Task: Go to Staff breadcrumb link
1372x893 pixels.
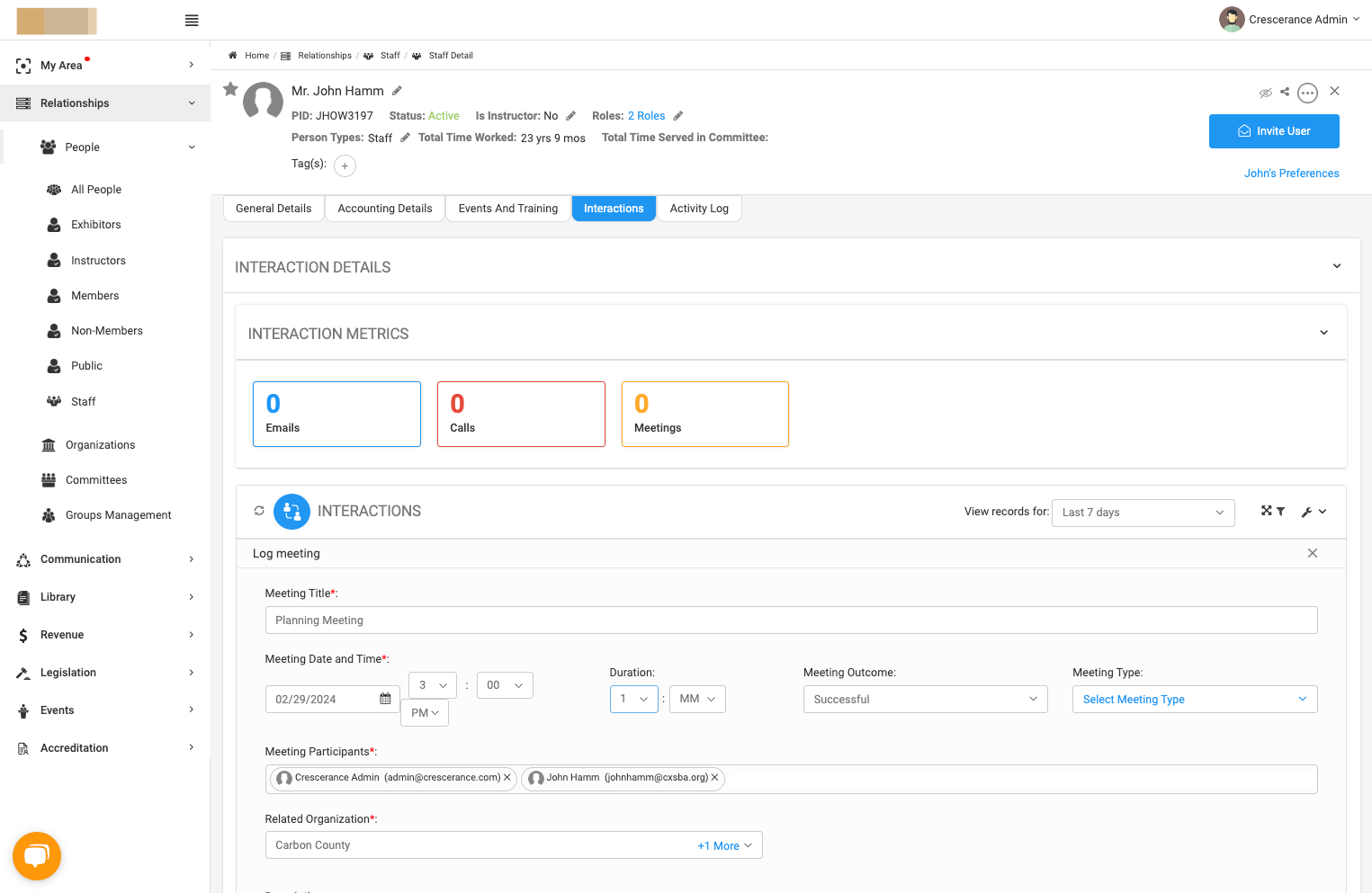Action: (390, 56)
